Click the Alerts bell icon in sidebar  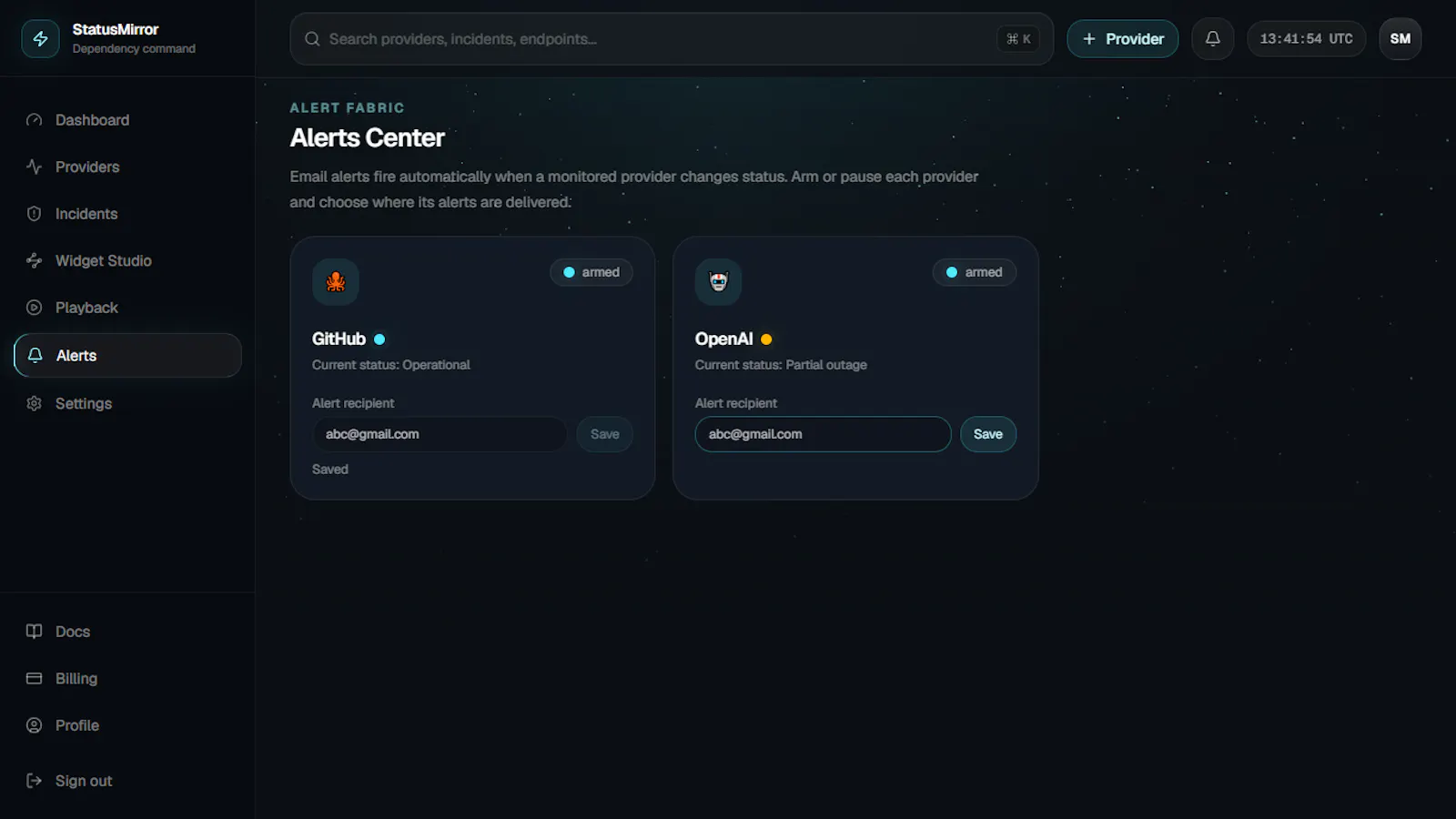point(35,356)
